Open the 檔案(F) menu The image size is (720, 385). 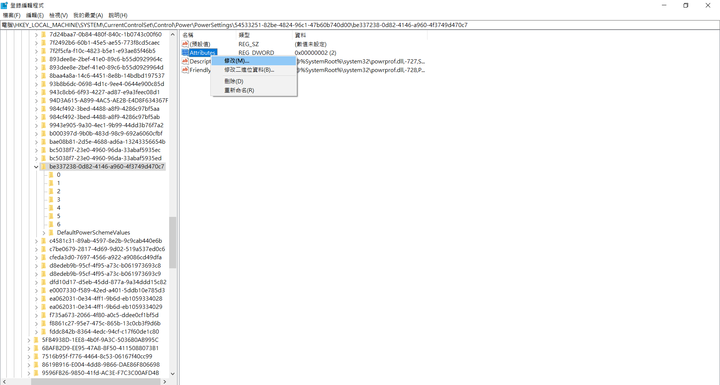tap(11, 16)
